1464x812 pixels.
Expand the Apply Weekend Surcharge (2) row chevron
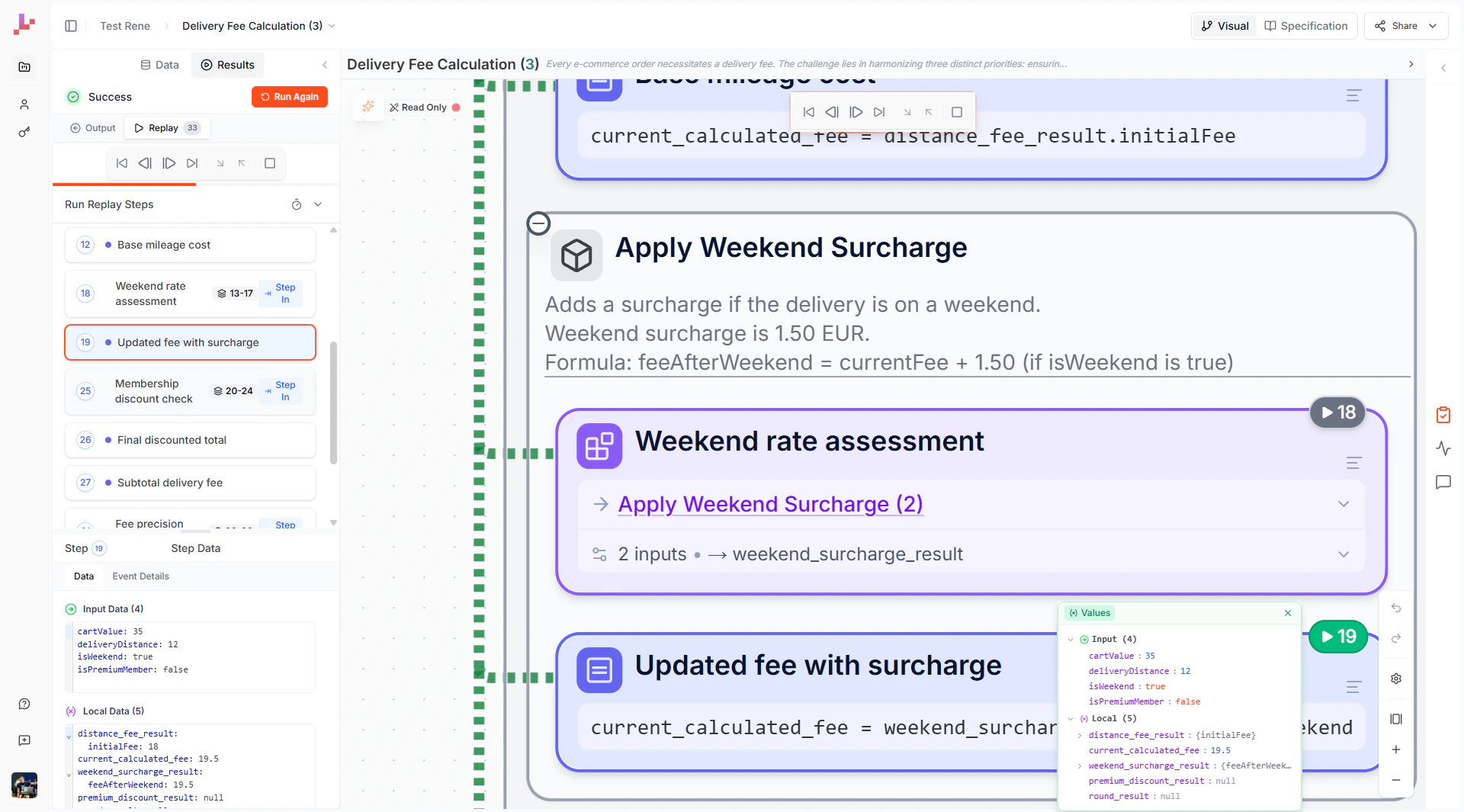click(x=1344, y=504)
